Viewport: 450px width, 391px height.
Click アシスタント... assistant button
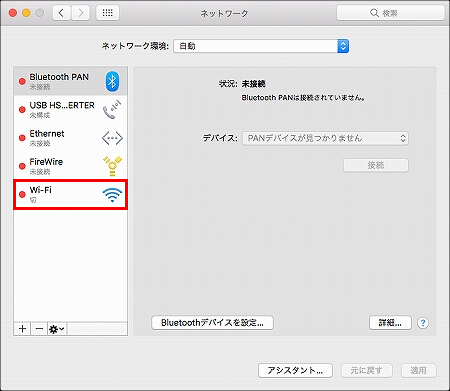point(295,370)
